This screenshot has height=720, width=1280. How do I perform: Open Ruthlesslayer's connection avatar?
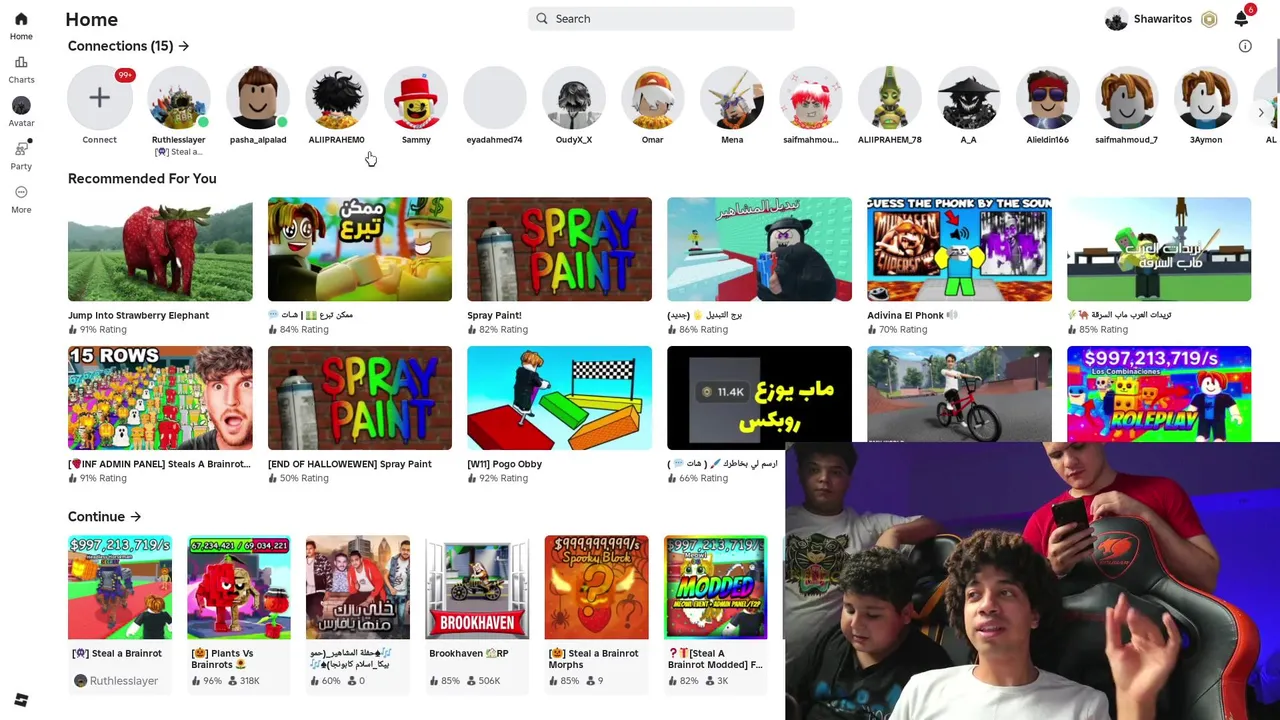tap(178, 97)
